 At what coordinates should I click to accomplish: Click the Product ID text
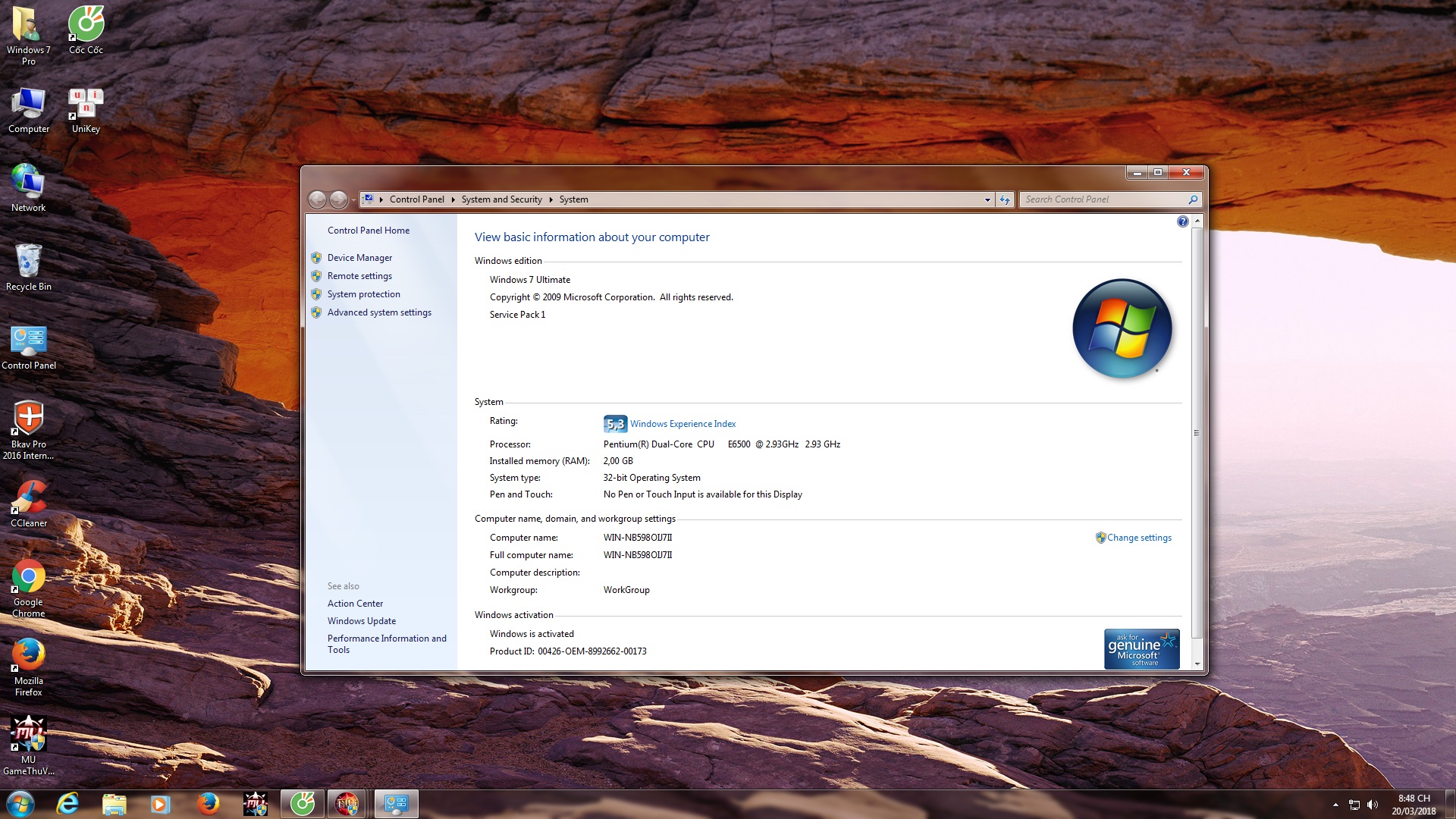pyautogui.click(x=568, y=651)
